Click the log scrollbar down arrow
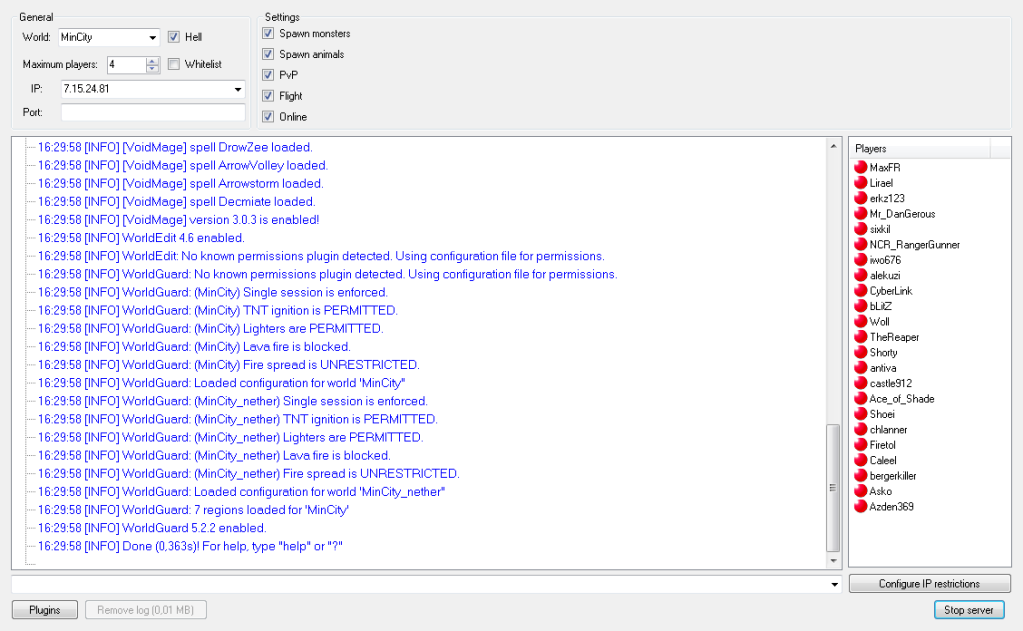The width and height of the screenshot is (1023, 631). pos(833,561)
